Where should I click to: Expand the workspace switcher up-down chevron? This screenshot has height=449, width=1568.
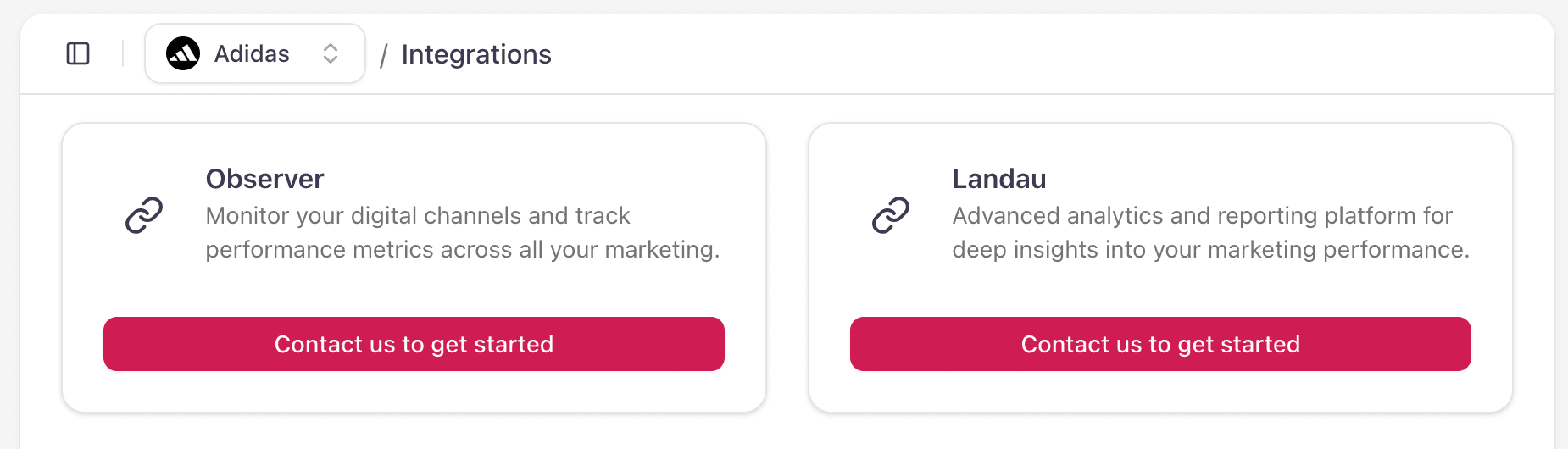pyautogui.click(x=331, y=53)
